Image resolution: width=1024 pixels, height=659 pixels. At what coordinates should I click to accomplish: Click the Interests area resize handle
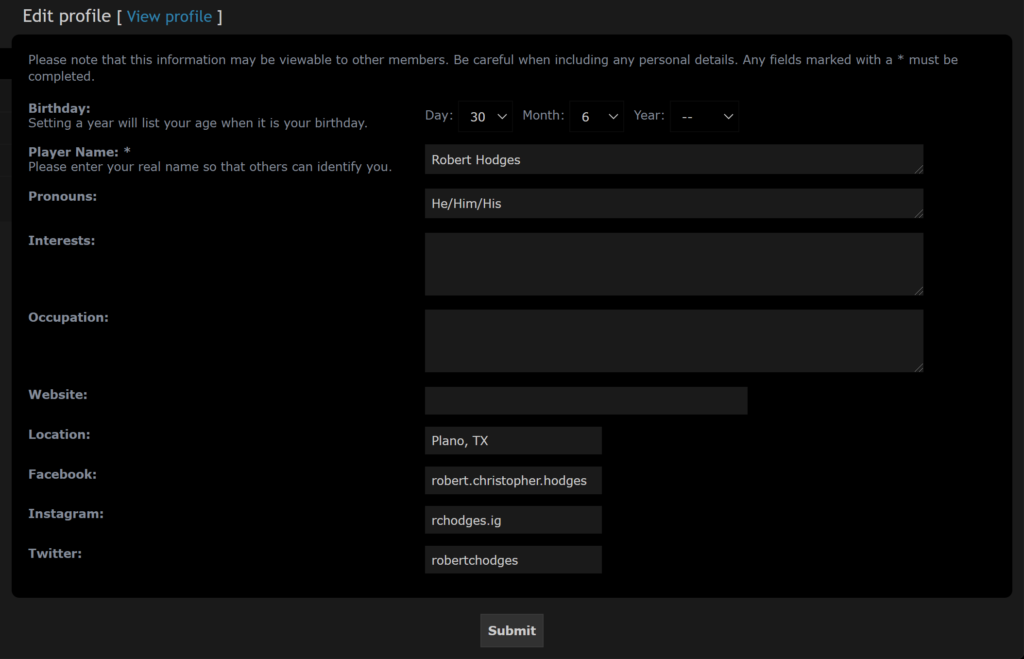click(919, 290)
